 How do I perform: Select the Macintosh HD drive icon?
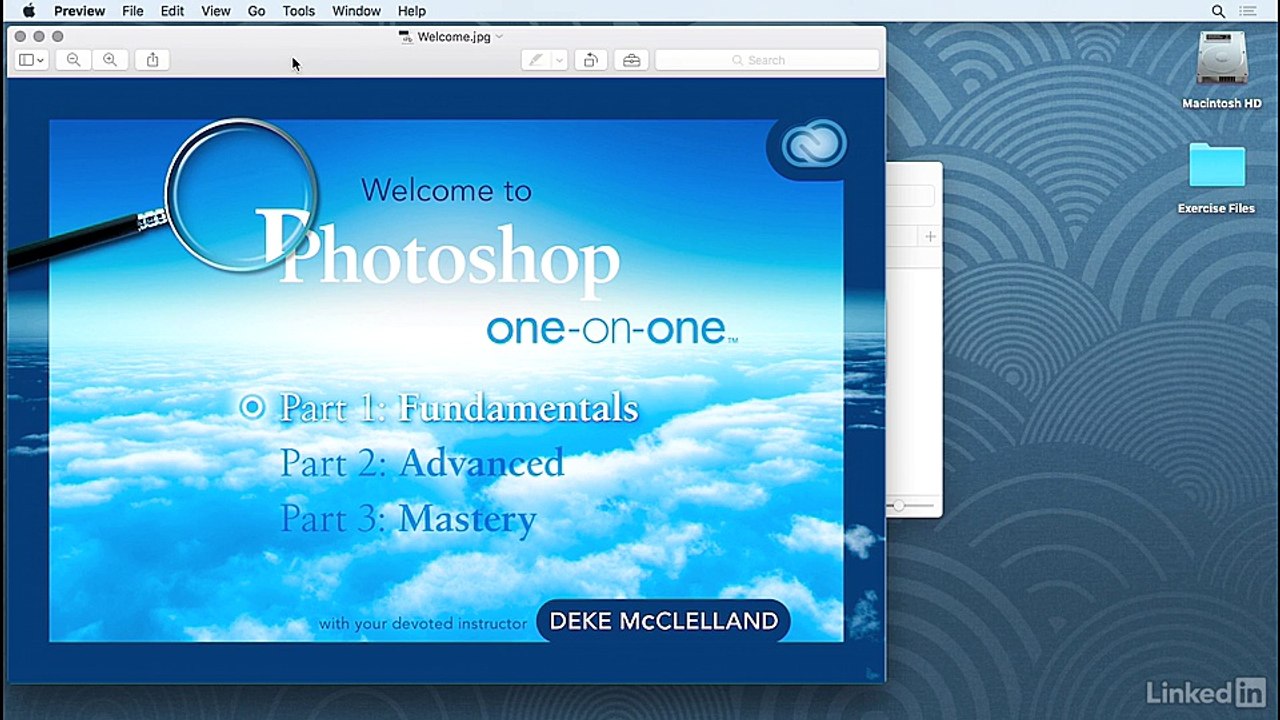click(x=1221, y=58)
